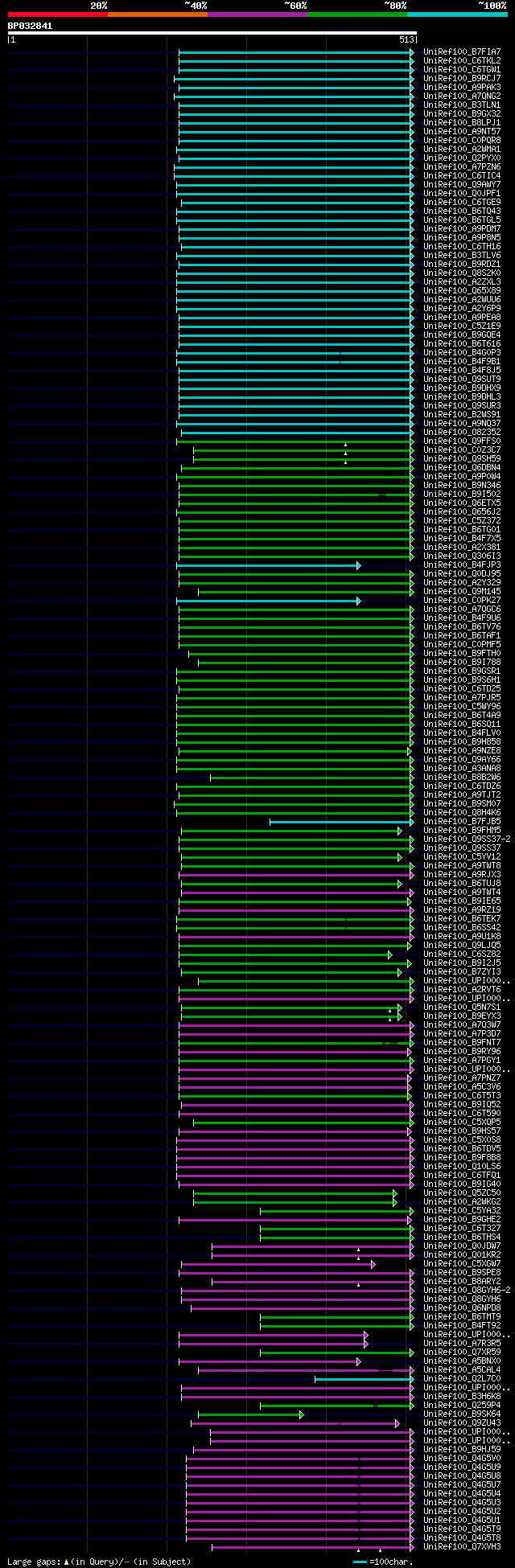The image size is (515, 1568).
Task: Open hit UniRef100_C5XGW7
Action: pyautogui.click(x=462, y=1263)
